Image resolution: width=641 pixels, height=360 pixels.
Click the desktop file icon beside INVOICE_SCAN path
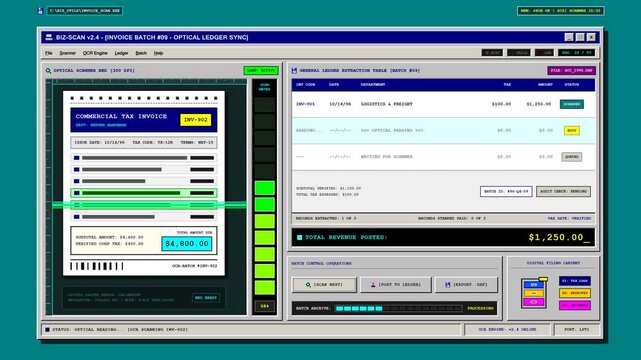tap(40, 11)
